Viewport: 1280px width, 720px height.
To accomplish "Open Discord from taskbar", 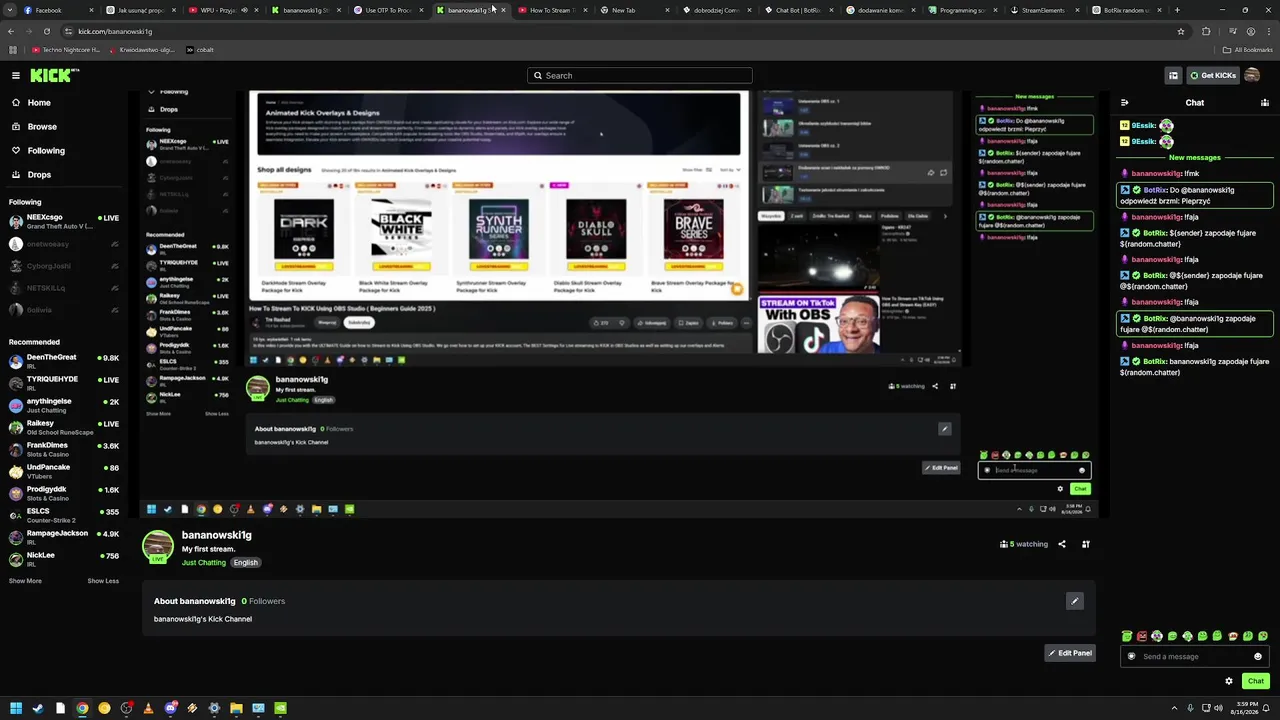I will tap(170, 708).
